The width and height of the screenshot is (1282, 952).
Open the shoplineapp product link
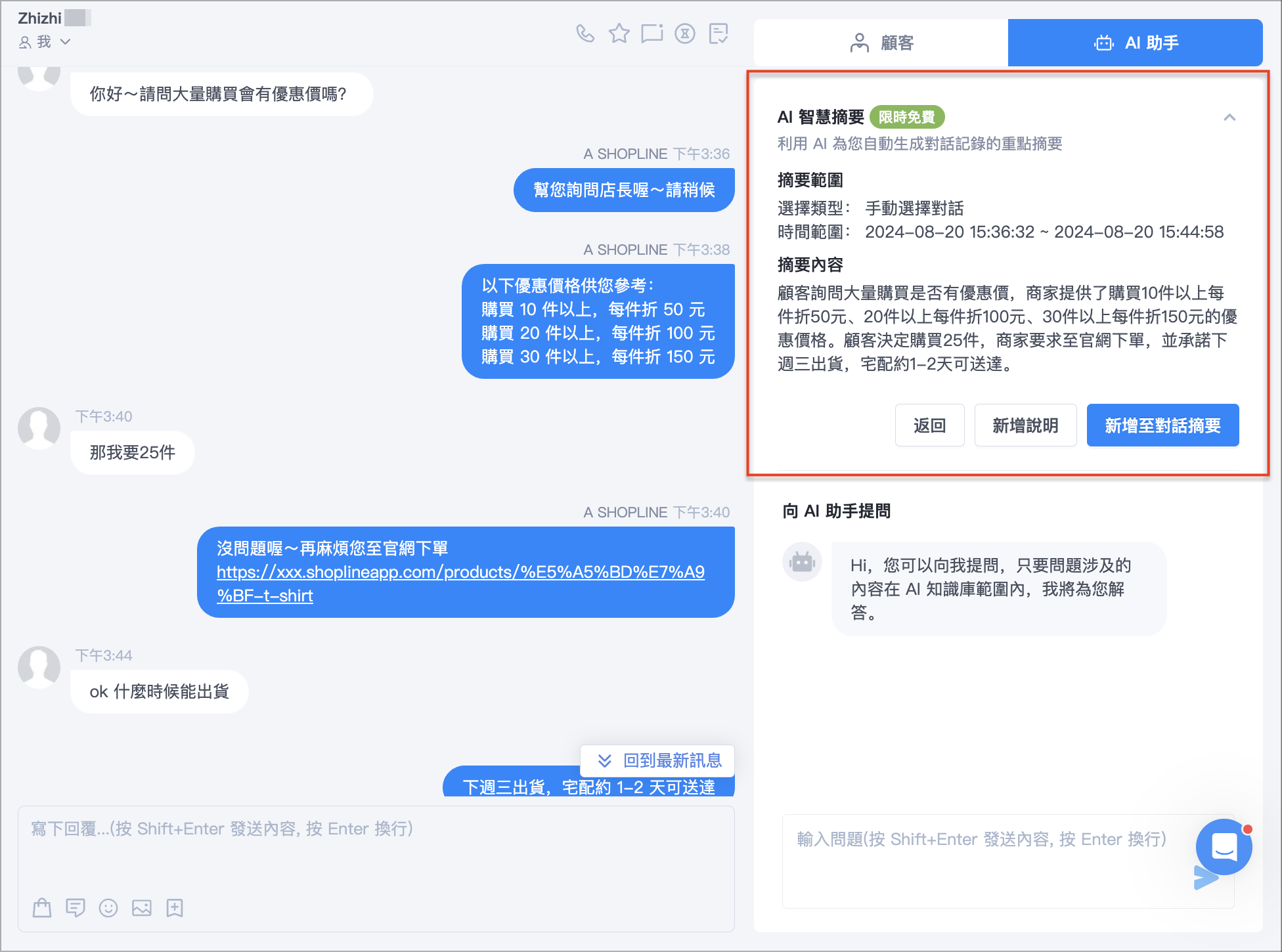[x=460, y=584]
